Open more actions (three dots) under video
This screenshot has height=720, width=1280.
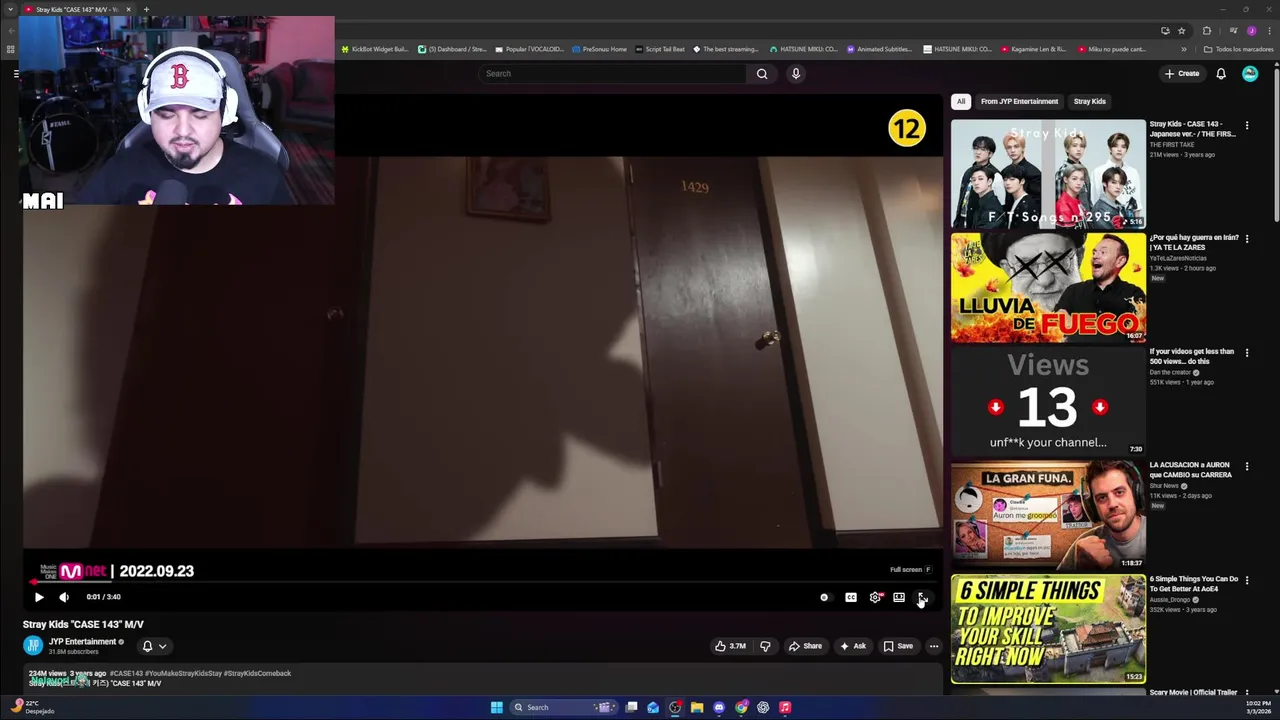pyautogui.click(x=934, y=646)
